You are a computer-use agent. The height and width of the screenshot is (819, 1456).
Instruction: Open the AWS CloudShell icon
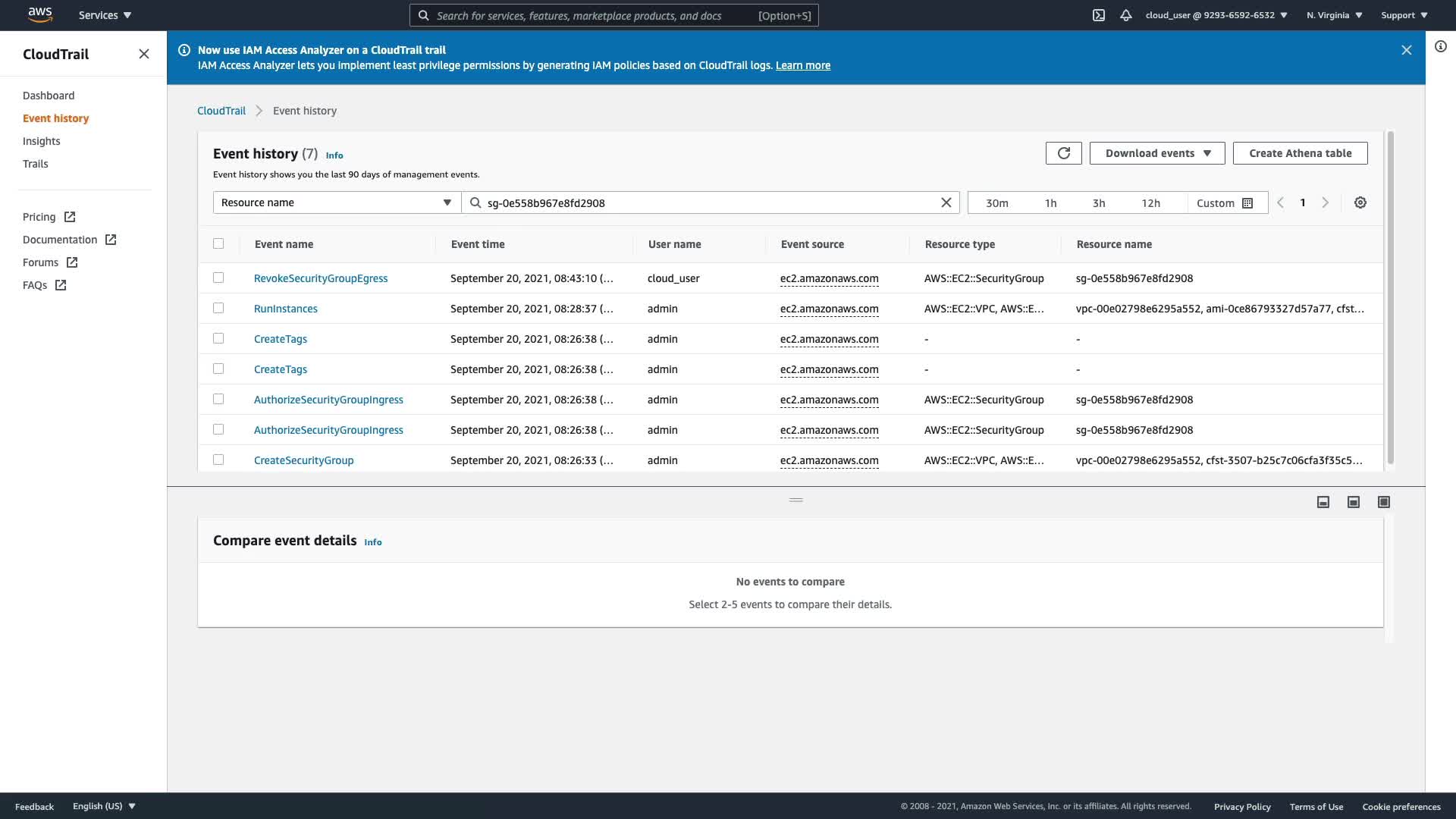coord(1098,15)
